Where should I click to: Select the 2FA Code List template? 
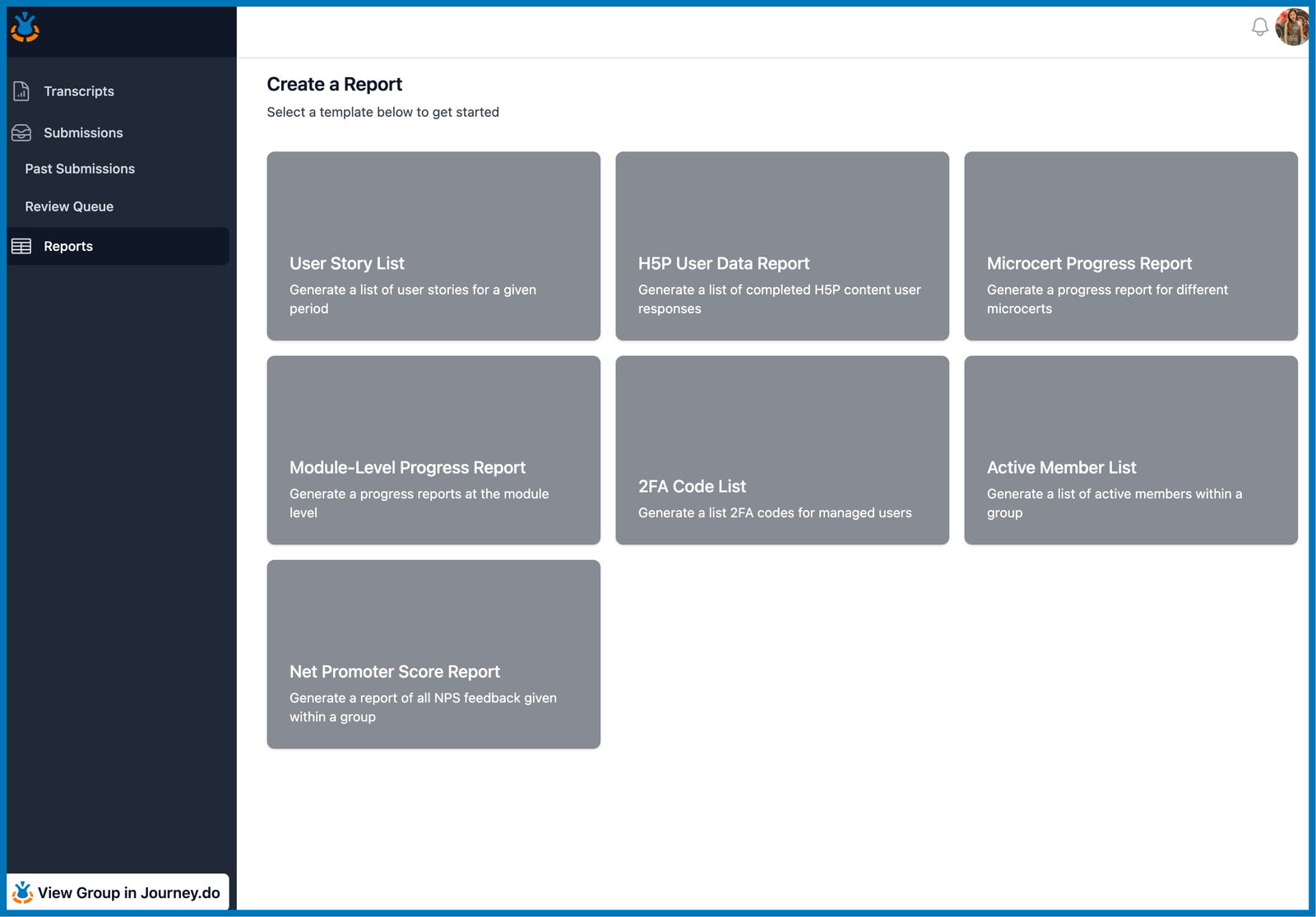pos(782,450)
